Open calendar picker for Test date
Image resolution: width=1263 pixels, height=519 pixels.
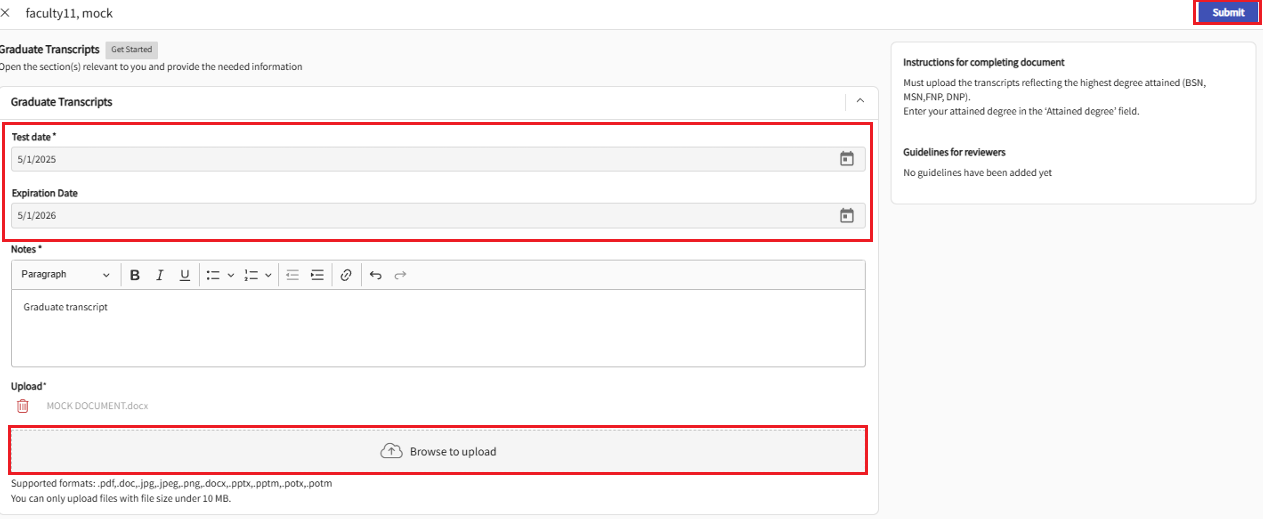click(846, 159)
